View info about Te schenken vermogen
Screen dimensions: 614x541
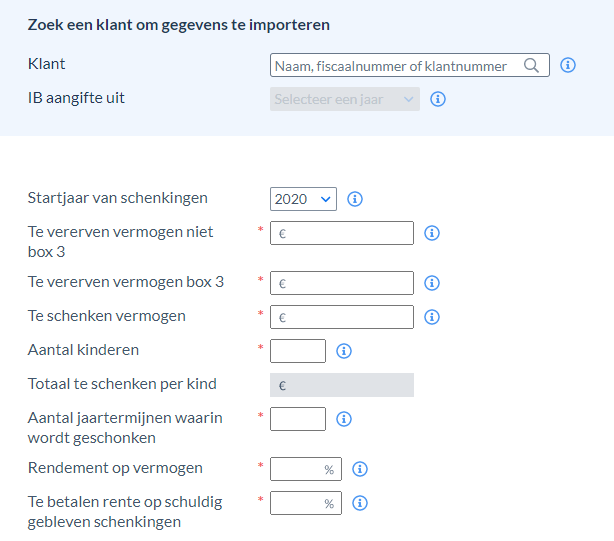point(432,317)
